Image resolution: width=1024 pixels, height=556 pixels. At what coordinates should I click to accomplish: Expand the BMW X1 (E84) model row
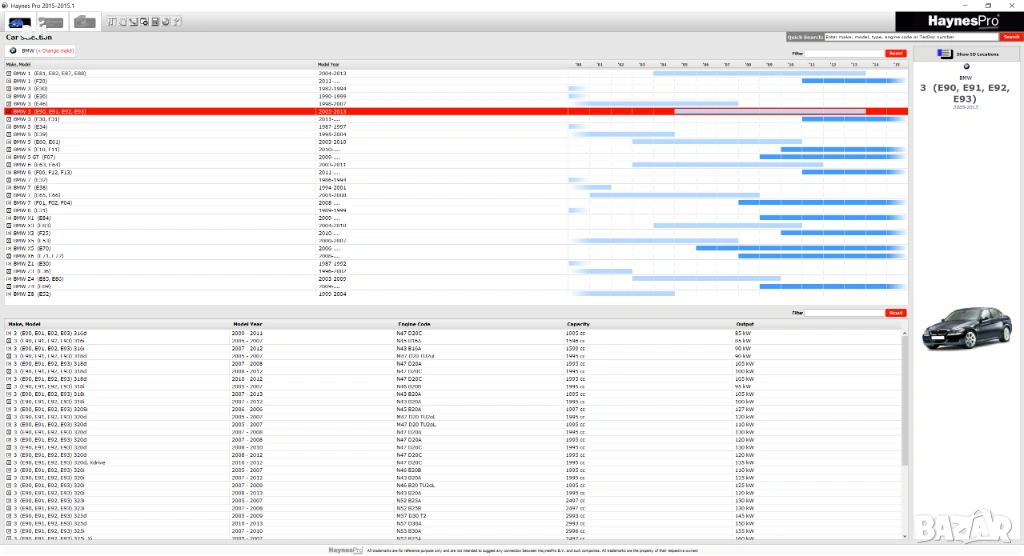(x=9, y=217)
